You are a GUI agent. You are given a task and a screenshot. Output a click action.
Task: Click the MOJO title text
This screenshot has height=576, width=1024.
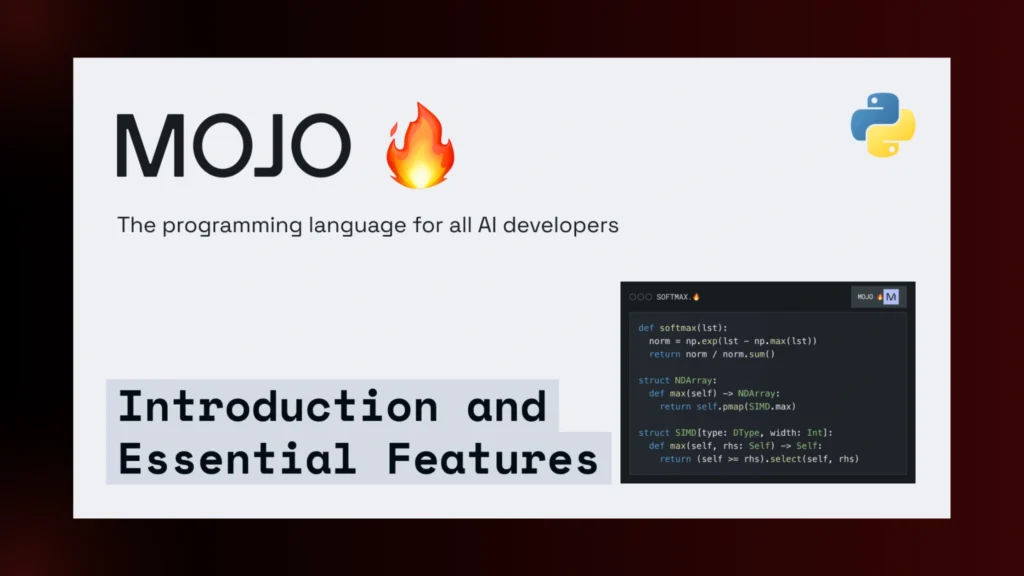pyautogui.click(x=234, y=145)
